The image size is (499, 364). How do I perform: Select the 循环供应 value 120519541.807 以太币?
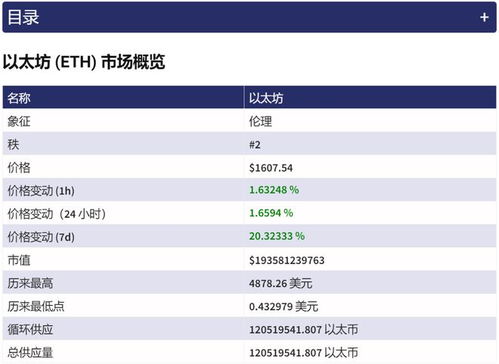pyautogui.click(x=304, y=330)
